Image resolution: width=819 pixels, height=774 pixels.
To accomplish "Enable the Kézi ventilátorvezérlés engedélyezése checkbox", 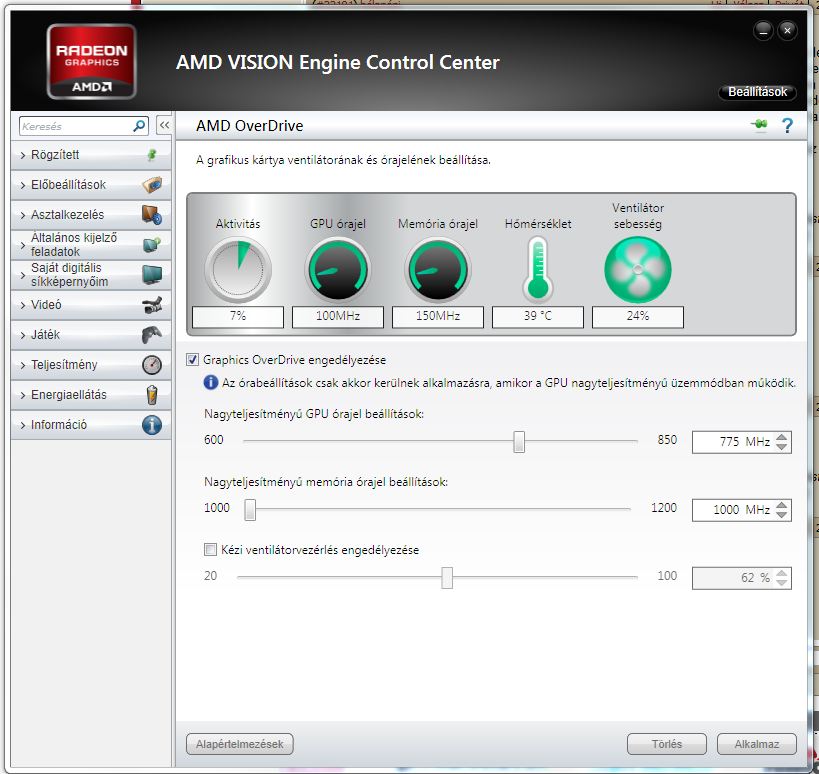I will click(x=210, y=549).
